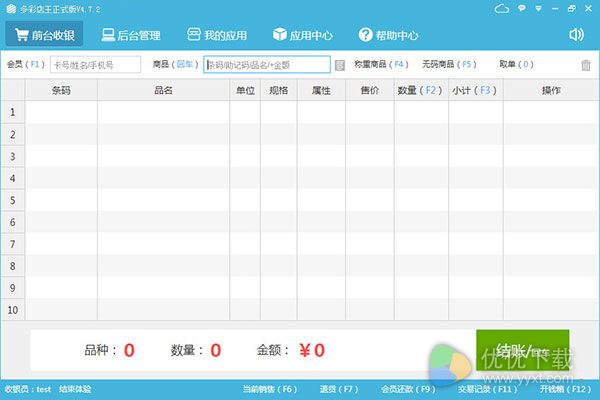Image resolution: width=600 pixels, height=400 pixels.
Task: Select the 售价 column header
Action: tap(370, 90)
